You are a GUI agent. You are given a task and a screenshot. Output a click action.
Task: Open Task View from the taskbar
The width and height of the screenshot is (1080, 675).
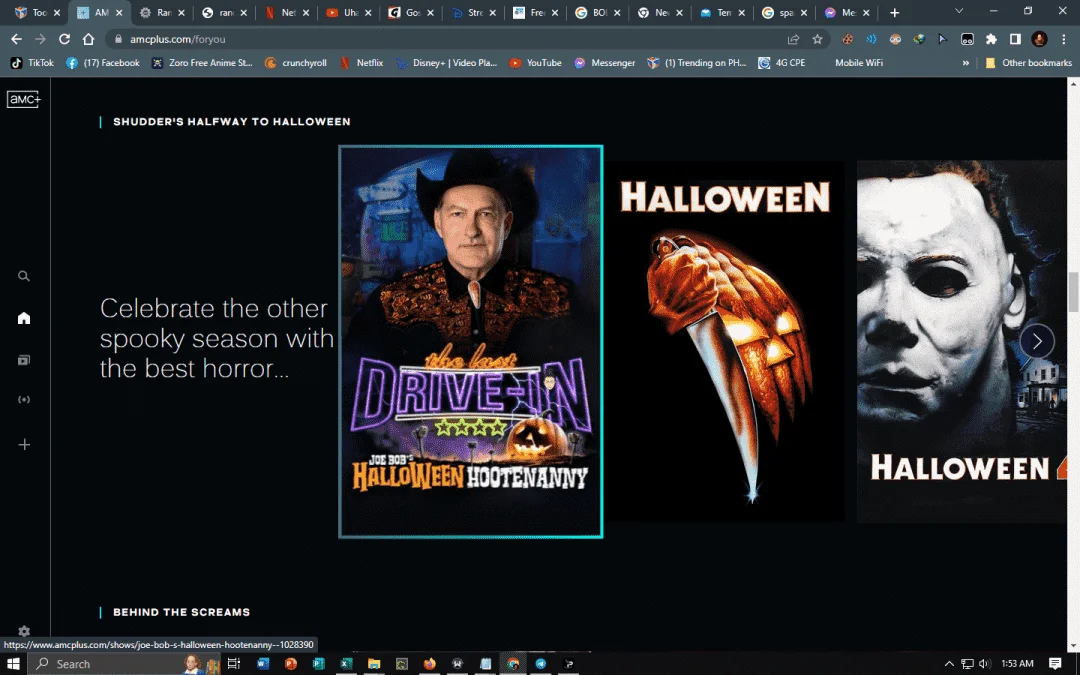click(x=233, y=663)
